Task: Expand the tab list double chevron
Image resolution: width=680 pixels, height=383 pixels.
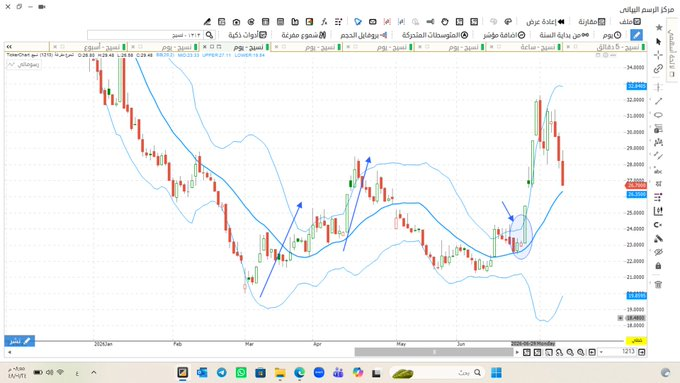Action: (x=9, y=46)
